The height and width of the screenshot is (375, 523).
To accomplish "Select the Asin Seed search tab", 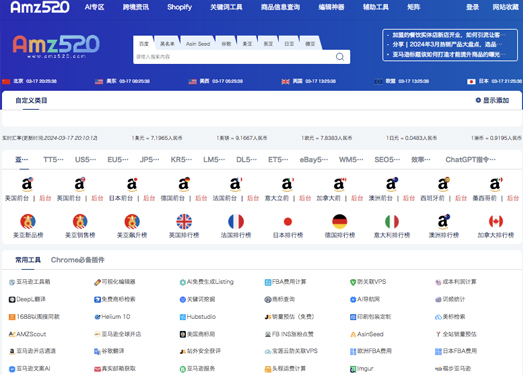I will [x=198, y=44].
